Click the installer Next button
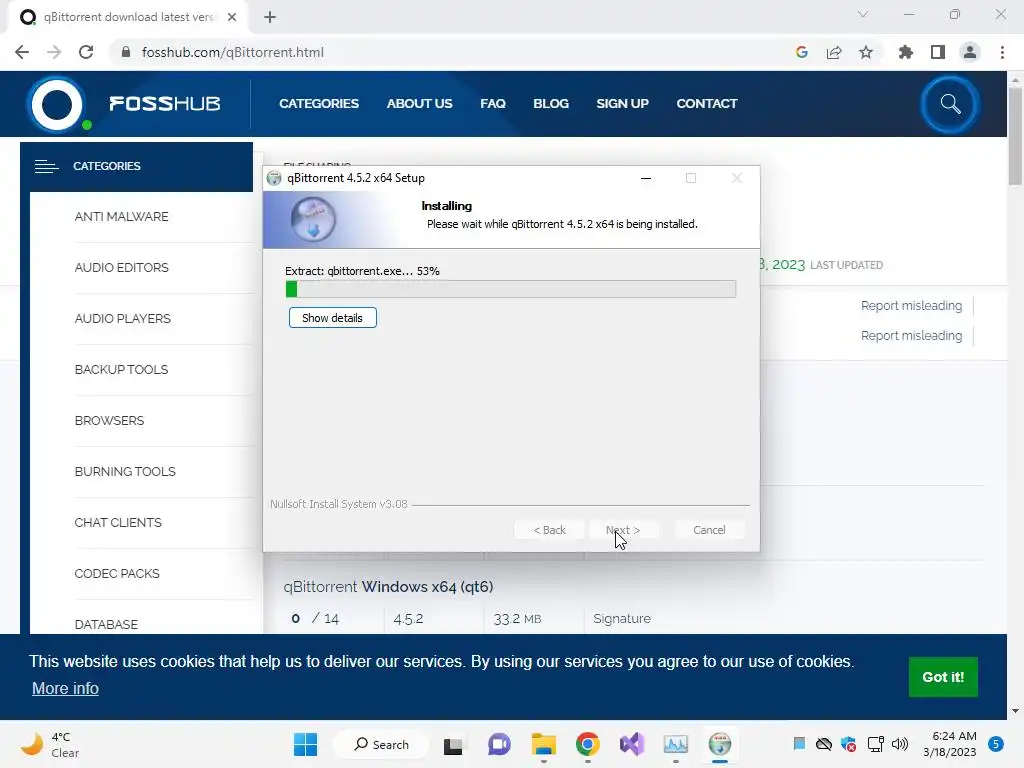The height and width of the screenshot is (768, 1024). tap(623, 530)
